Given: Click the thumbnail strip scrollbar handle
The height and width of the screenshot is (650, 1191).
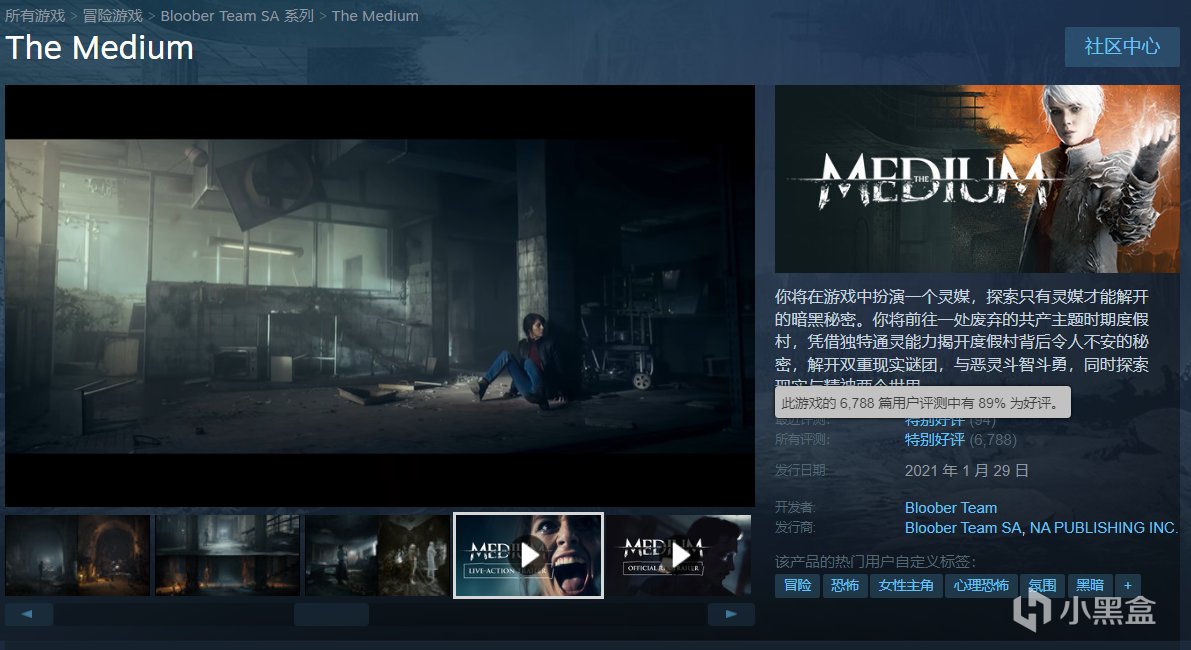Looking at the screenshot, I should pos(331,614).
